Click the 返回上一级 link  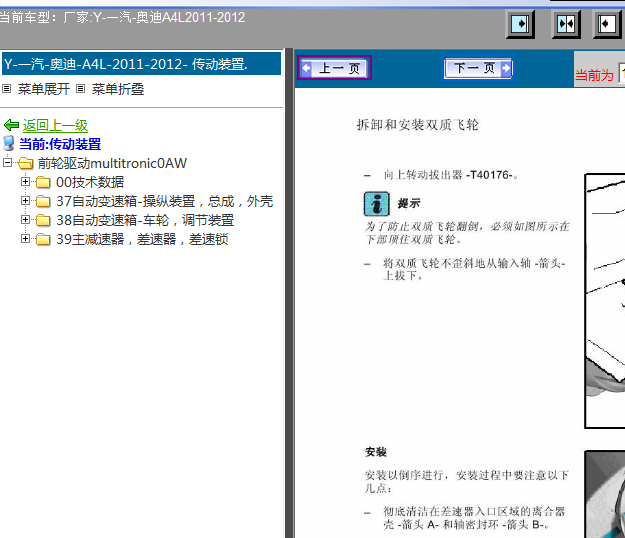click(55, 125)
